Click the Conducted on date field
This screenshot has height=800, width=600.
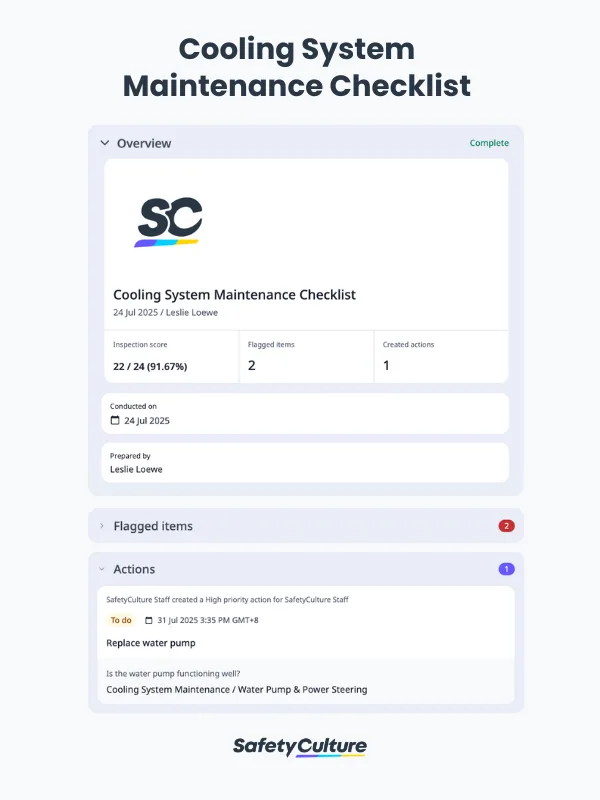[305, 413]
